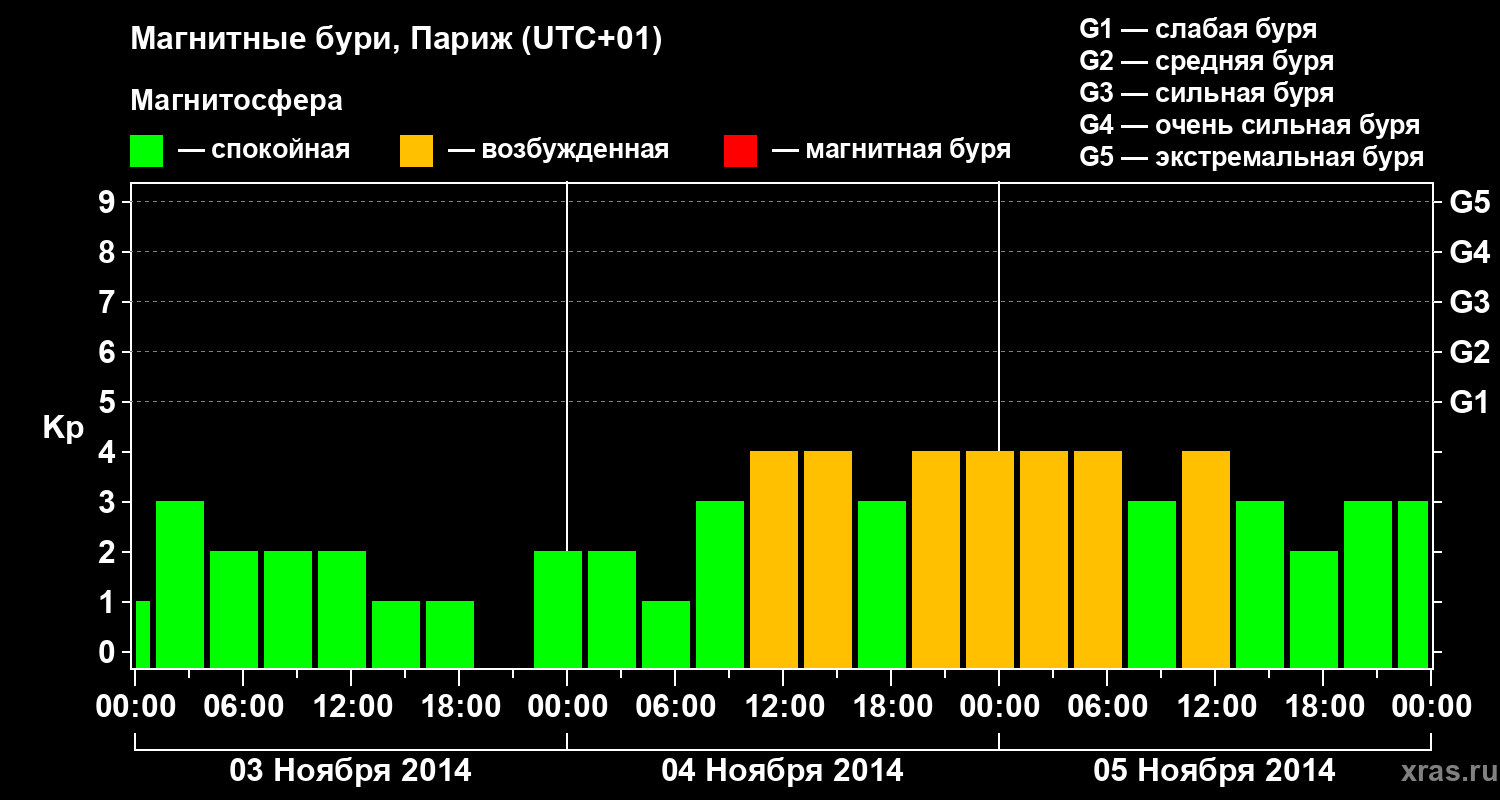Click the right-axis label G1
Screen dimensions: 1500x800
[1469, 402]
